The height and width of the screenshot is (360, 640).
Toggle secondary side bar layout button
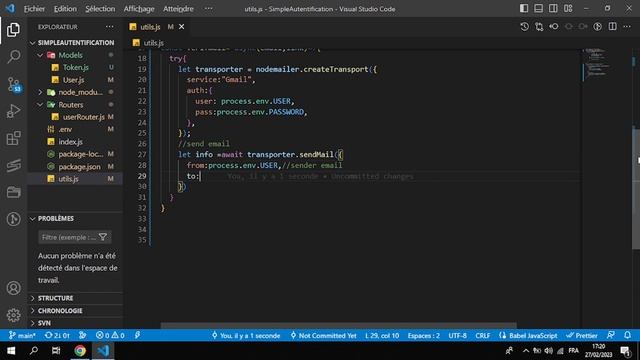tap(553, 9)
